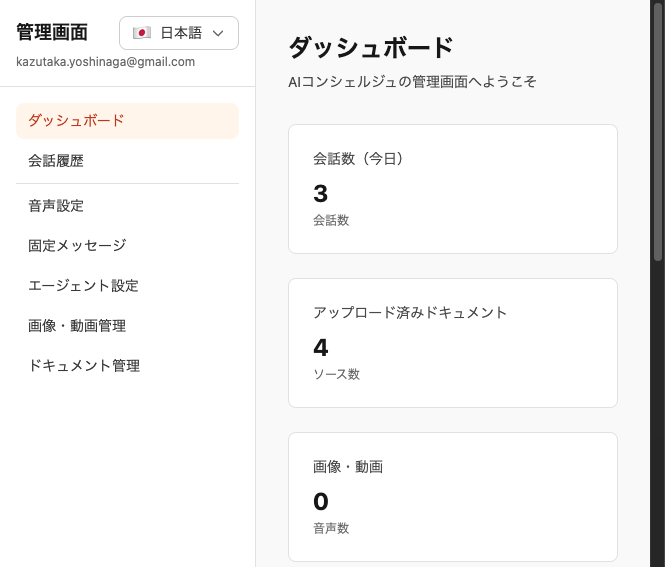Click the page's vertical scrollbar
The image size is (665, 567).
[x=657, y=130]
